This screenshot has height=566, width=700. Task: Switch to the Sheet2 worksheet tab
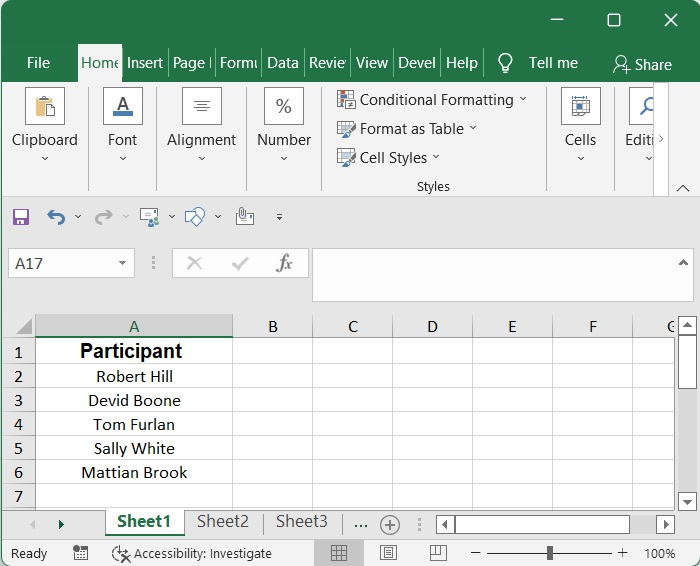click(x=222, y=521)
